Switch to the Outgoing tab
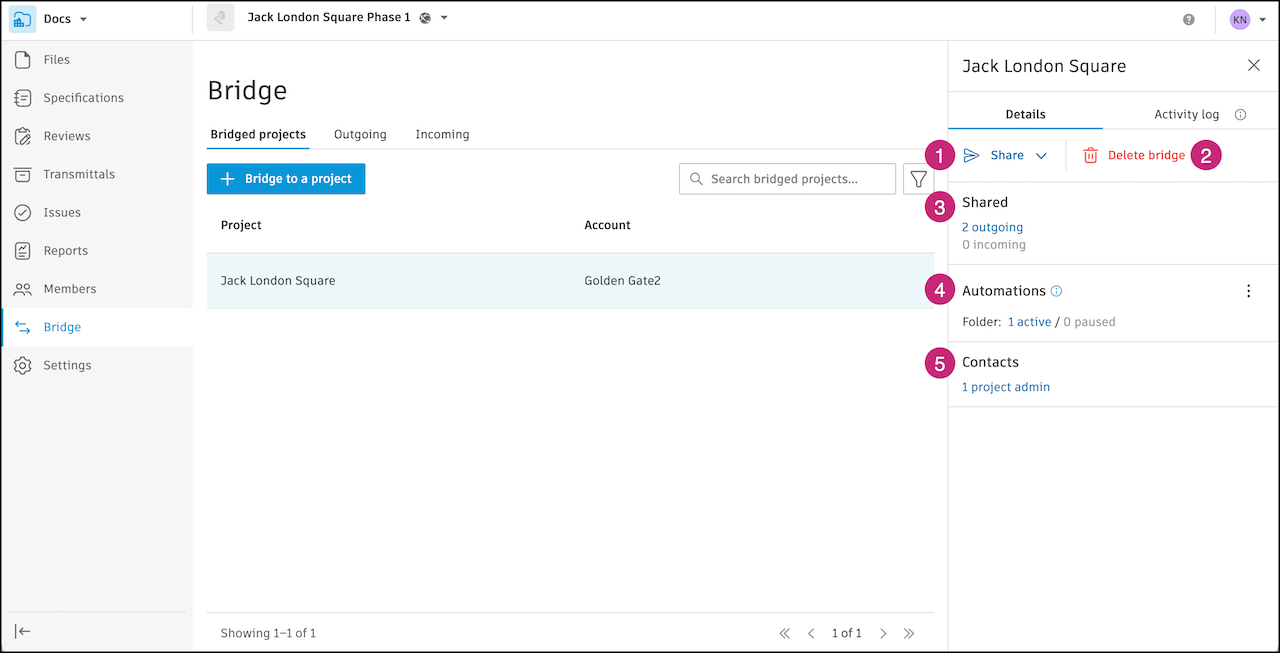 tap(360, 134)
